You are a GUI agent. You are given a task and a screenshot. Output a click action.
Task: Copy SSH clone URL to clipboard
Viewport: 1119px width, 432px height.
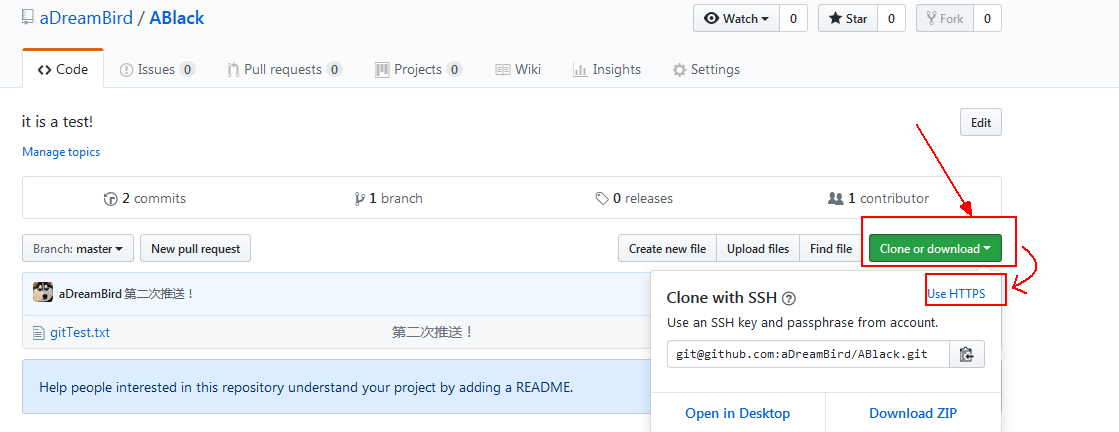[x=966, y=354]
